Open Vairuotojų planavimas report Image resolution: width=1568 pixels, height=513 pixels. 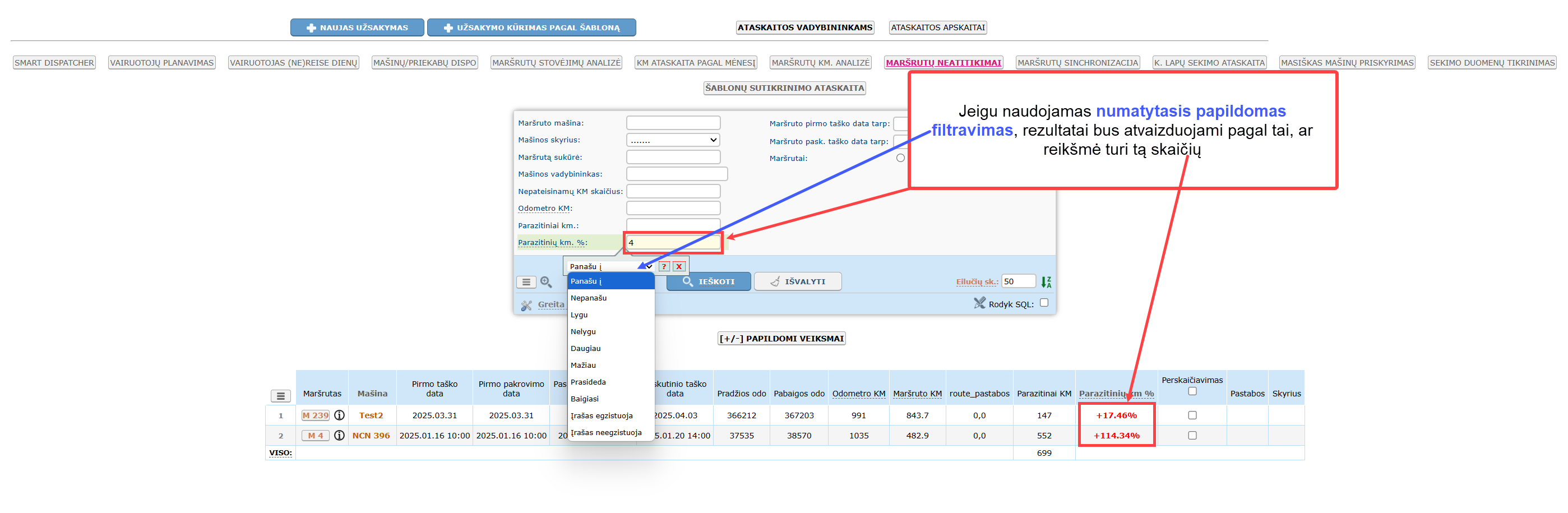click(x=162, y=63)
